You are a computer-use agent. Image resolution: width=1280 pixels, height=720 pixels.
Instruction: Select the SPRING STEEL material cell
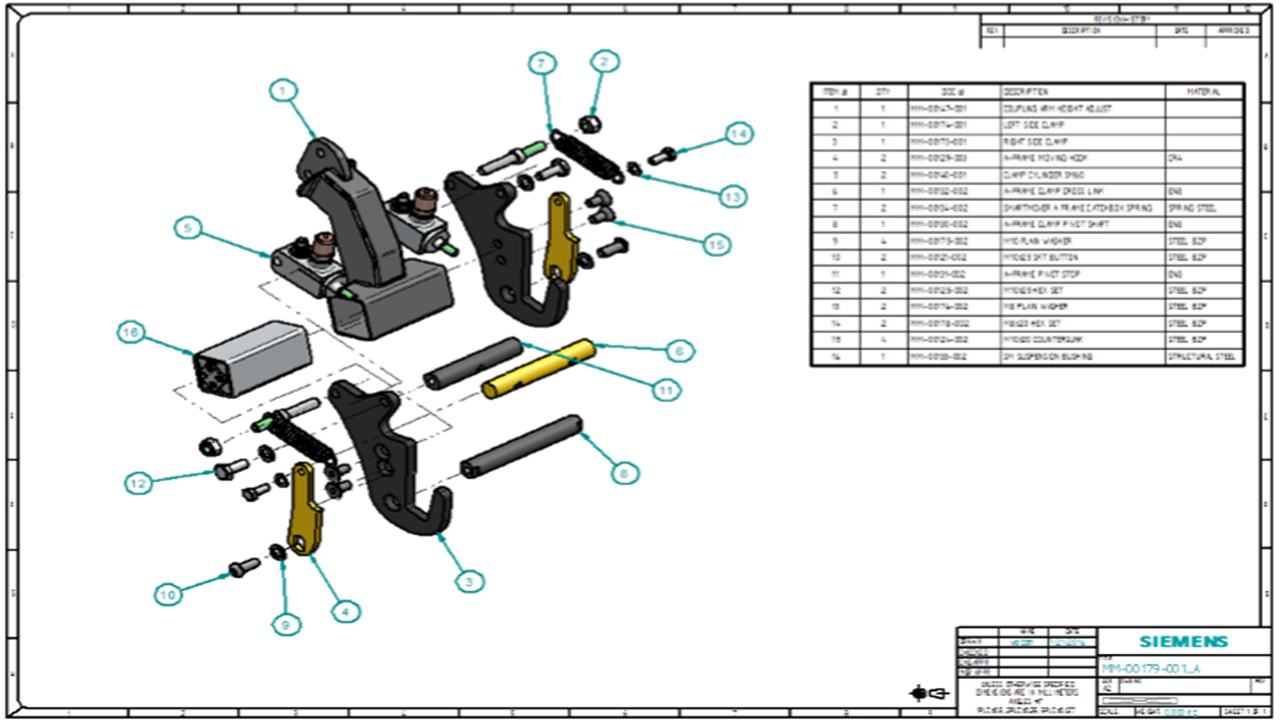tap(1195, 207)
